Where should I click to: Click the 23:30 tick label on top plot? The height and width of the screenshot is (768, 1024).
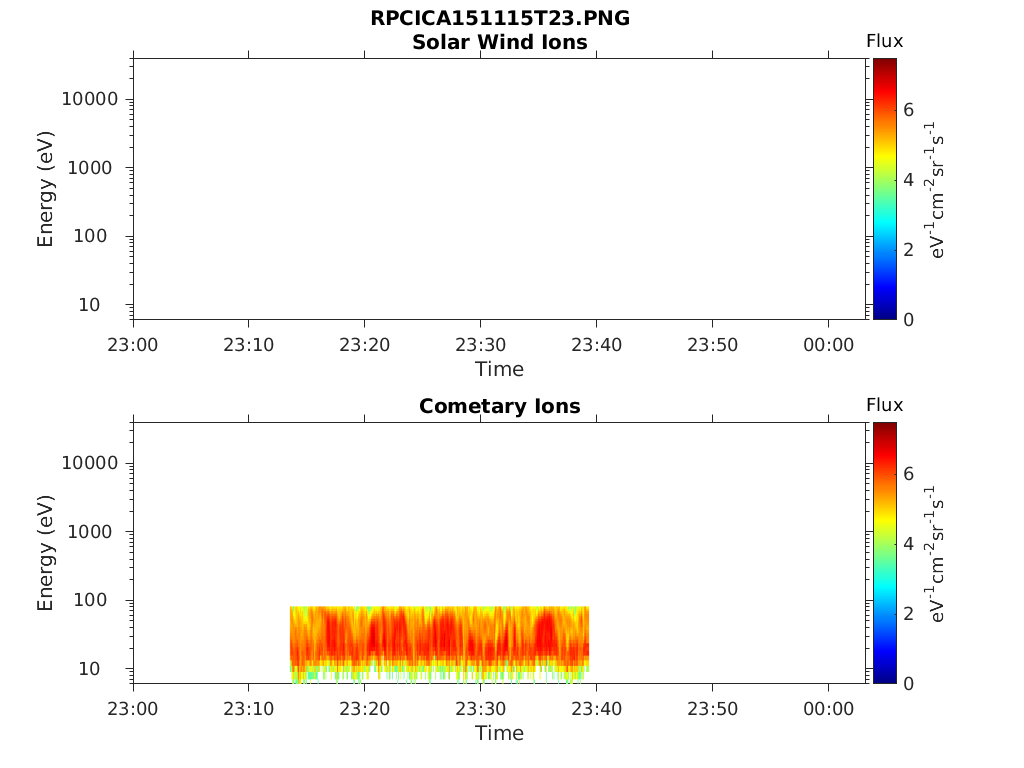[x=481, y=345]
